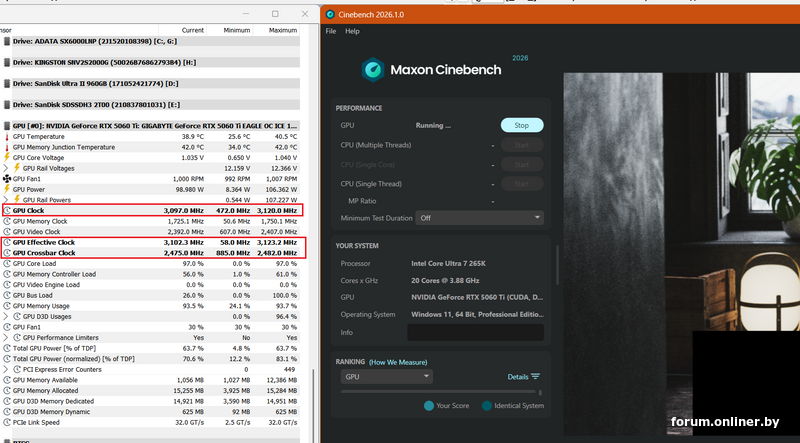Click the Intel Core Ultra 7 265K text

tap(448, 263)
